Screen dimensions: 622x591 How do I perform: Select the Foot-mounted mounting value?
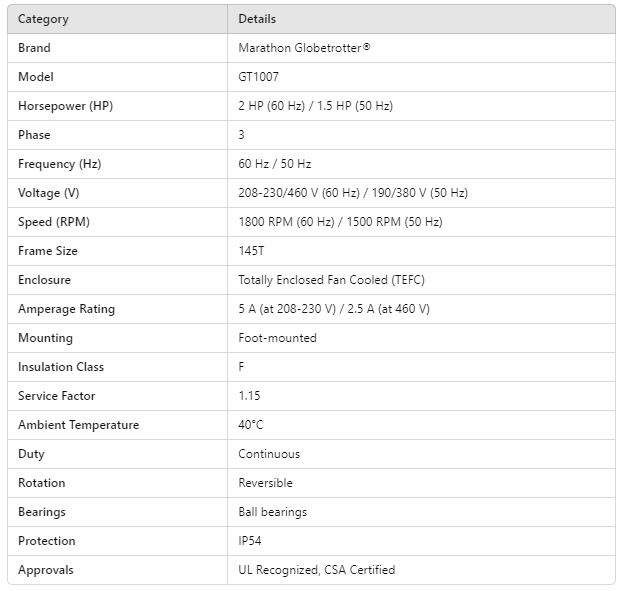point(277,338)
